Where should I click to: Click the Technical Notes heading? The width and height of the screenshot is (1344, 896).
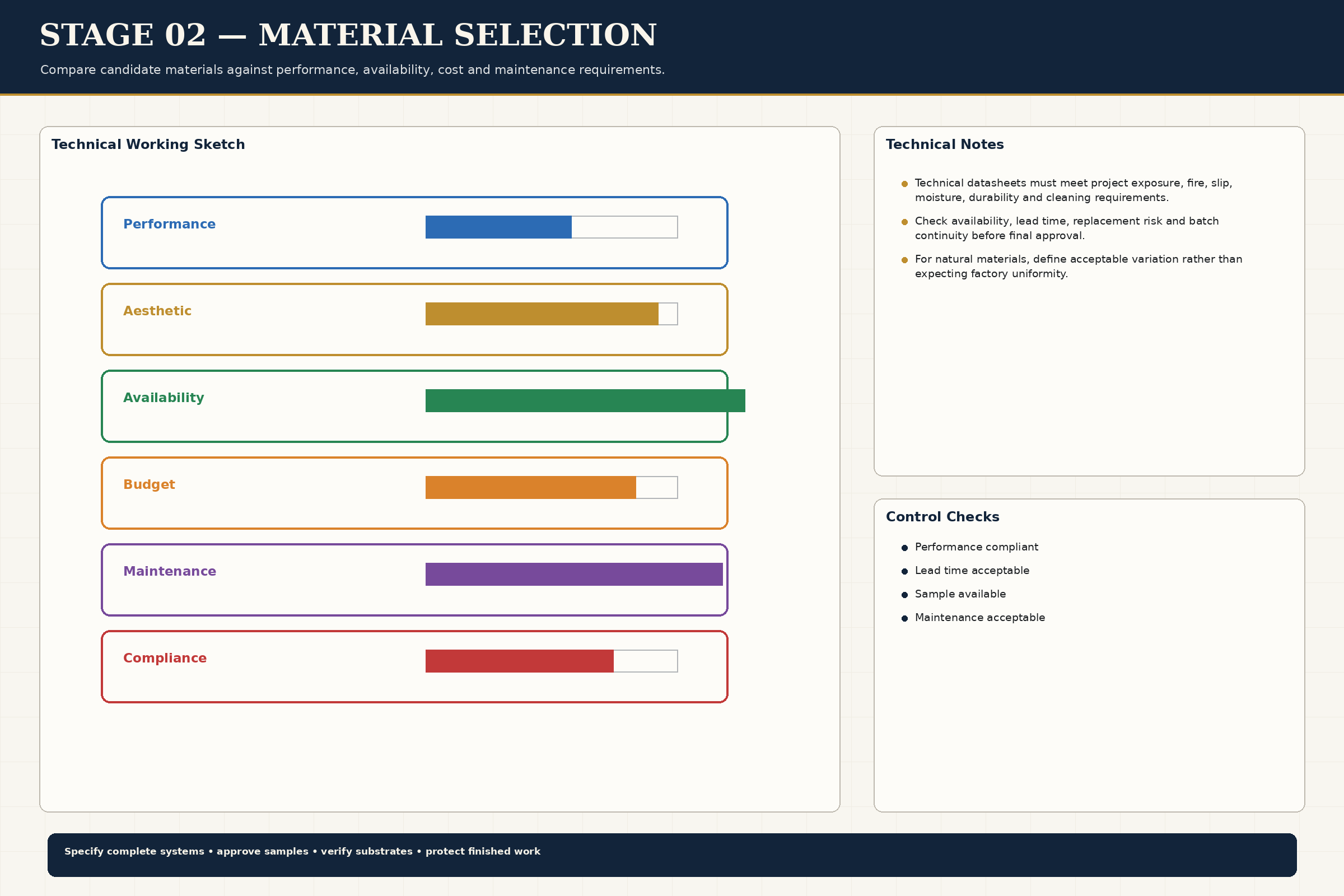[x=945, y=144]
